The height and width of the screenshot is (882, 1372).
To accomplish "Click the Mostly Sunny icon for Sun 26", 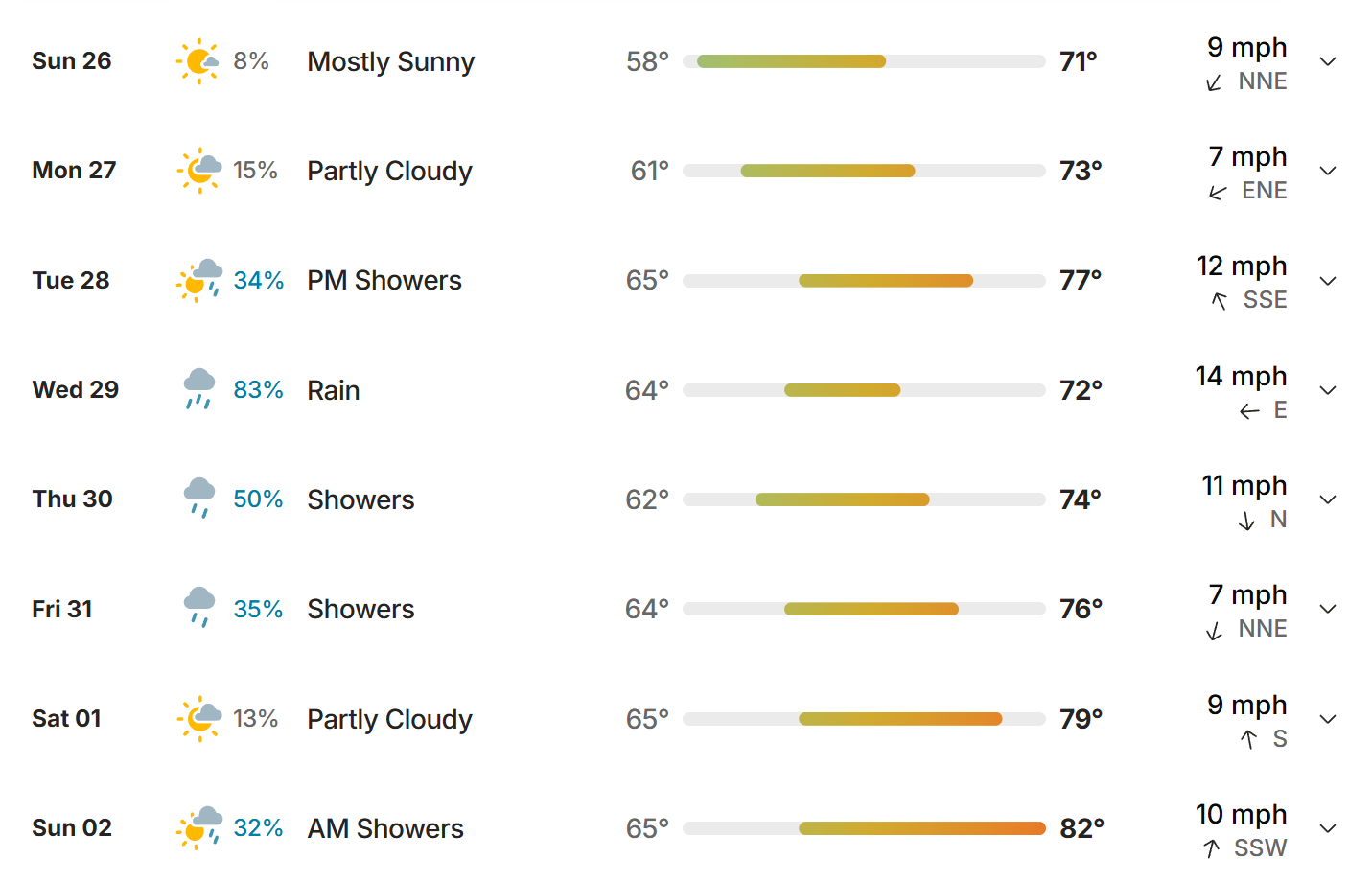I will pos(198,61).
